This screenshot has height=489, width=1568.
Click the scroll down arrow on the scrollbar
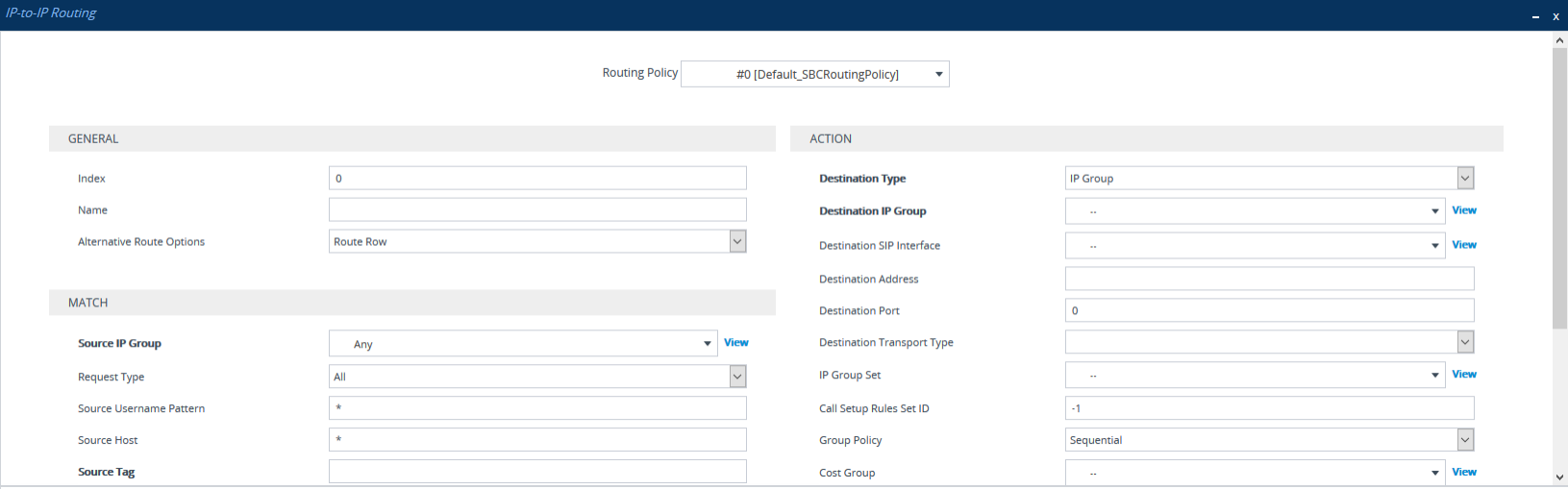[1559, 477]
